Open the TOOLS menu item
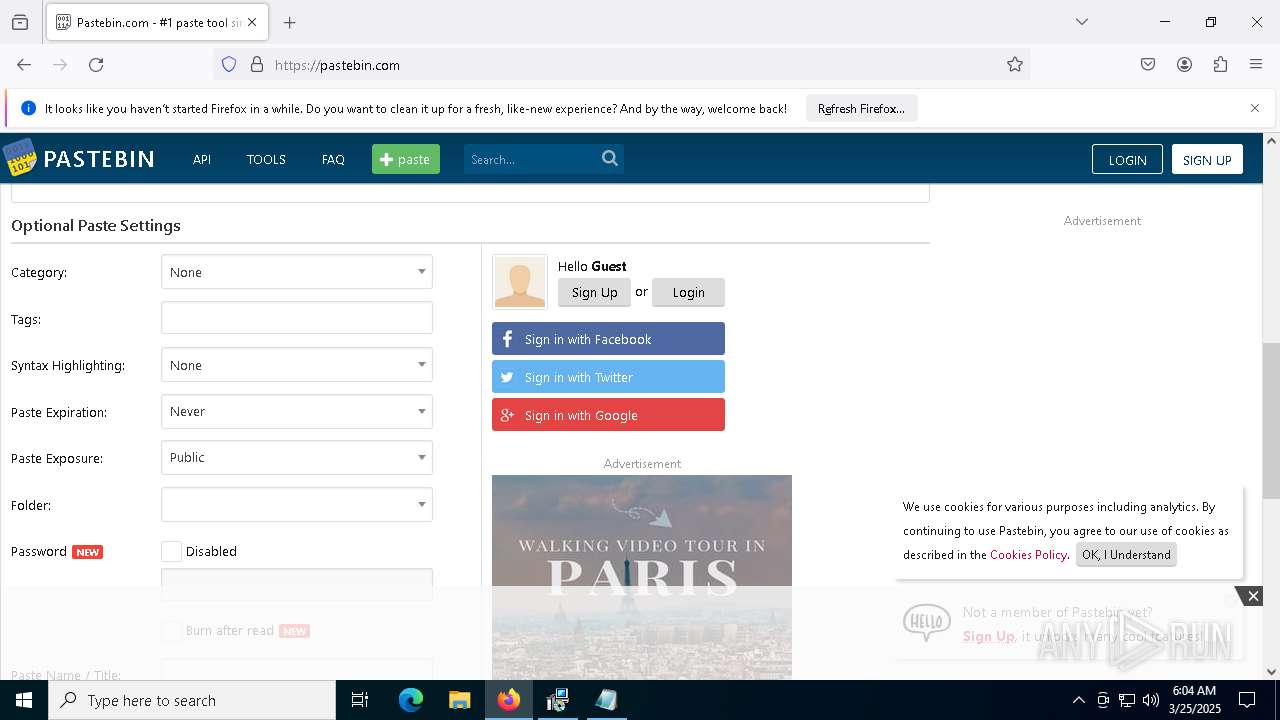Viewport: 1280px width, 720px height. [266, 159]
